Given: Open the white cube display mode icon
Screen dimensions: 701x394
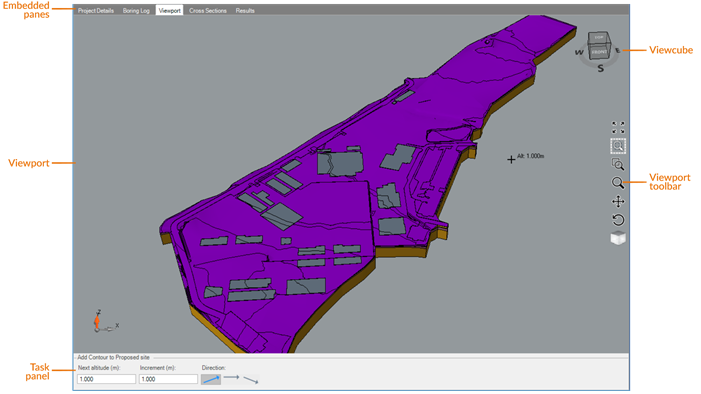Looking at the screenshot, I should [618, 238].
